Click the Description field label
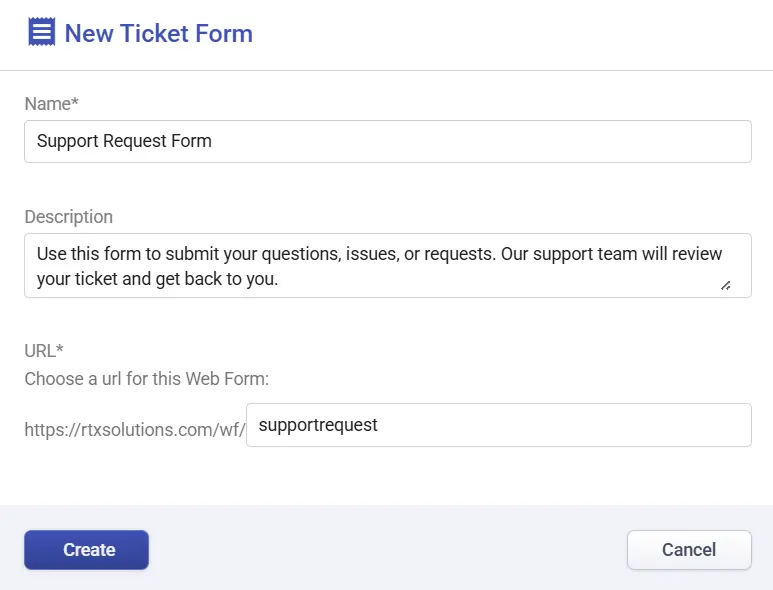The image size is (773, 590). pyautogui.click(x=68, y=217)
